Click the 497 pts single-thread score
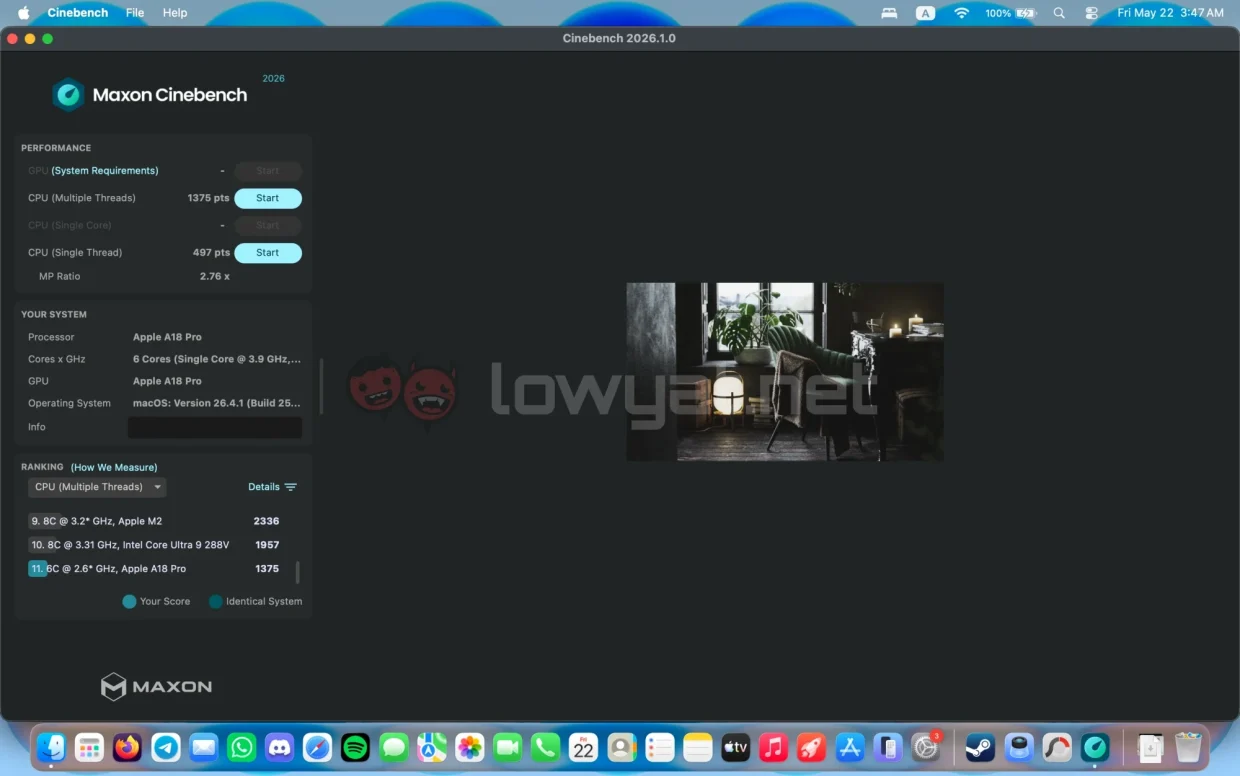Screen dimensions: 1240x776 [211, 253]
